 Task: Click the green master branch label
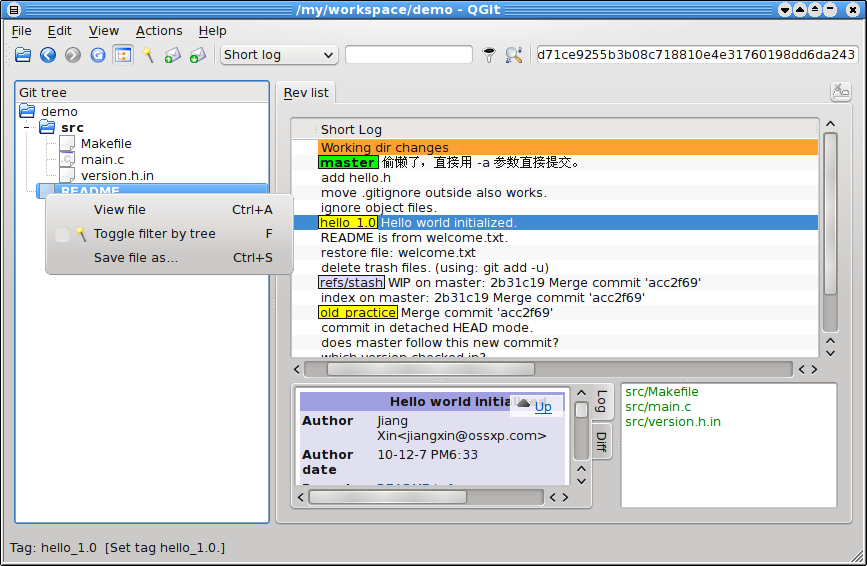348,163
